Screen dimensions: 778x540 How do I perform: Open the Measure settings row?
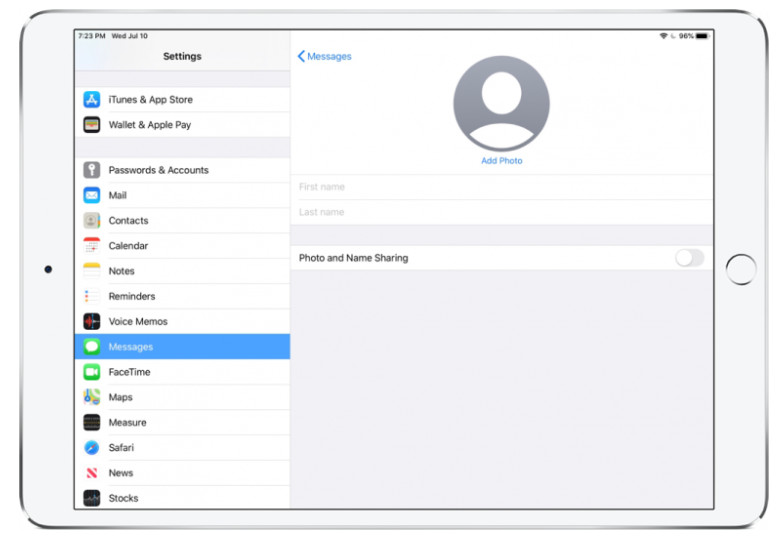(182, 422)
